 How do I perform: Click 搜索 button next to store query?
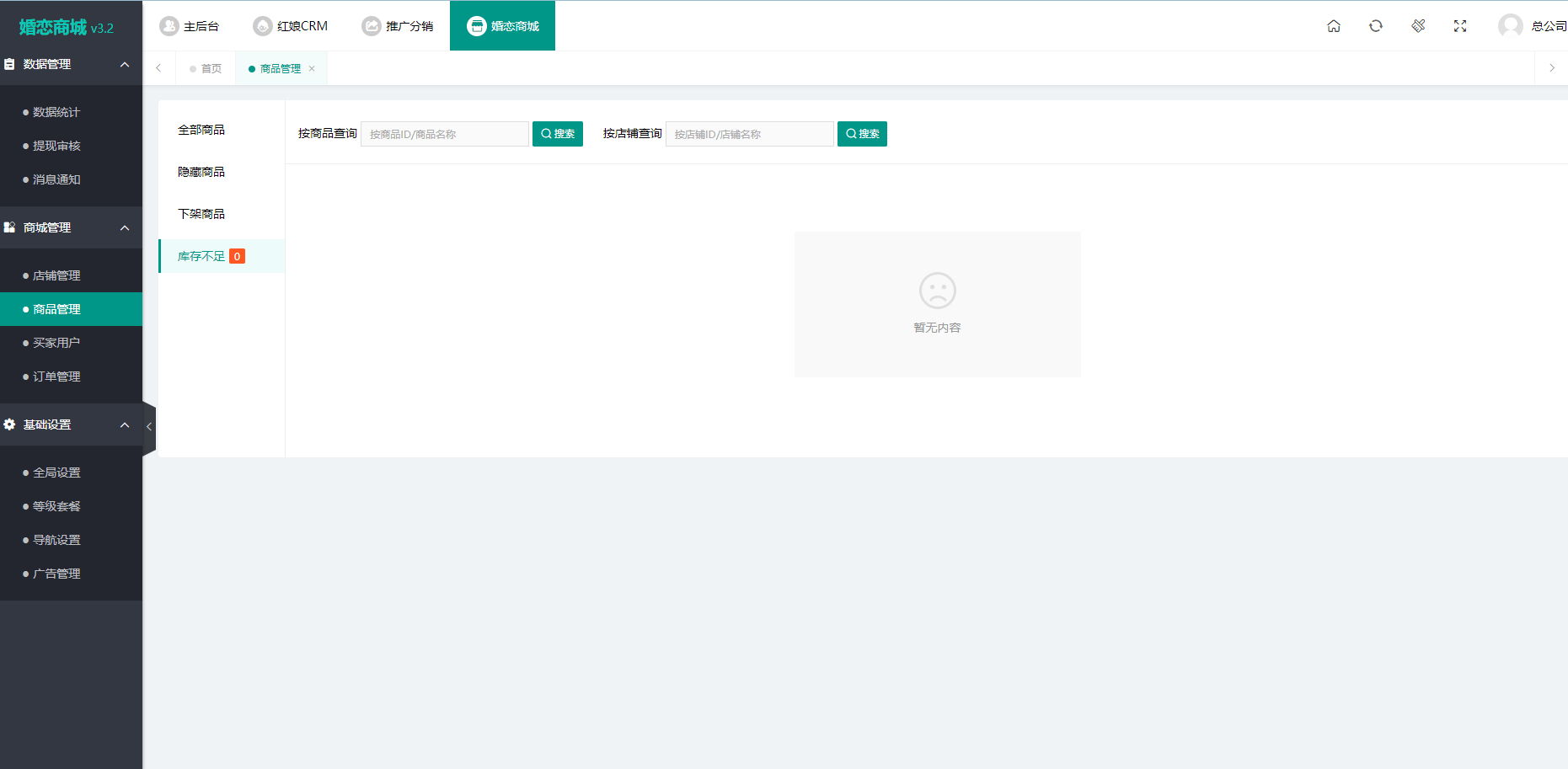click(x=862, y=134)
